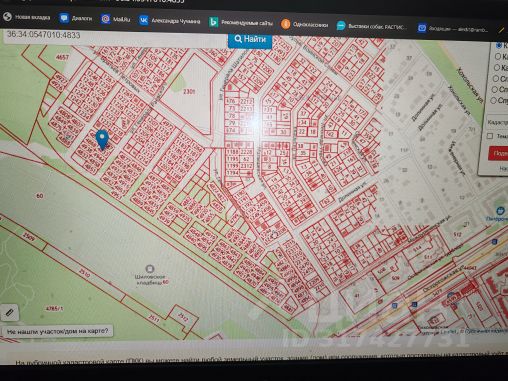Screen dimensions: 508x381
Task: Open the Новая вкладка bookmark
Action: coord(27,17)
